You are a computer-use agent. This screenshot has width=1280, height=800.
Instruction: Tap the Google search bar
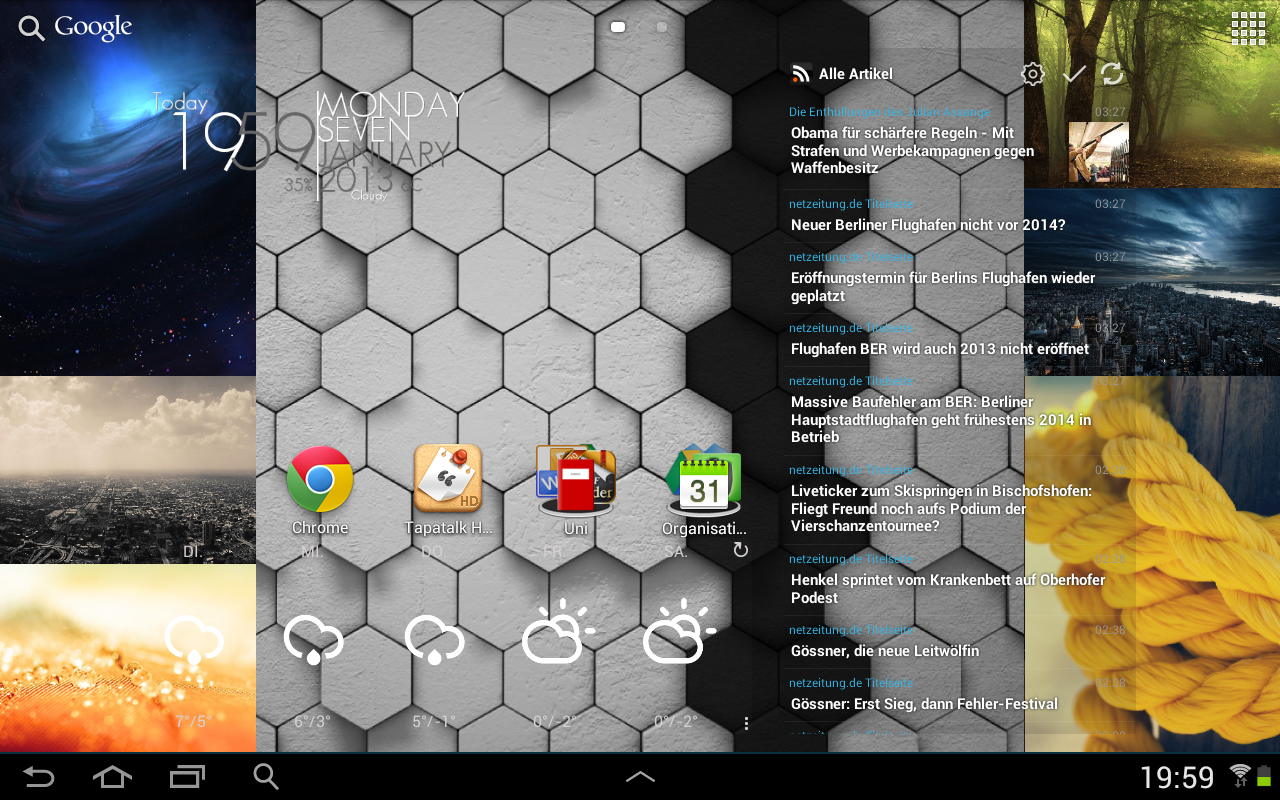click(76, 28)
